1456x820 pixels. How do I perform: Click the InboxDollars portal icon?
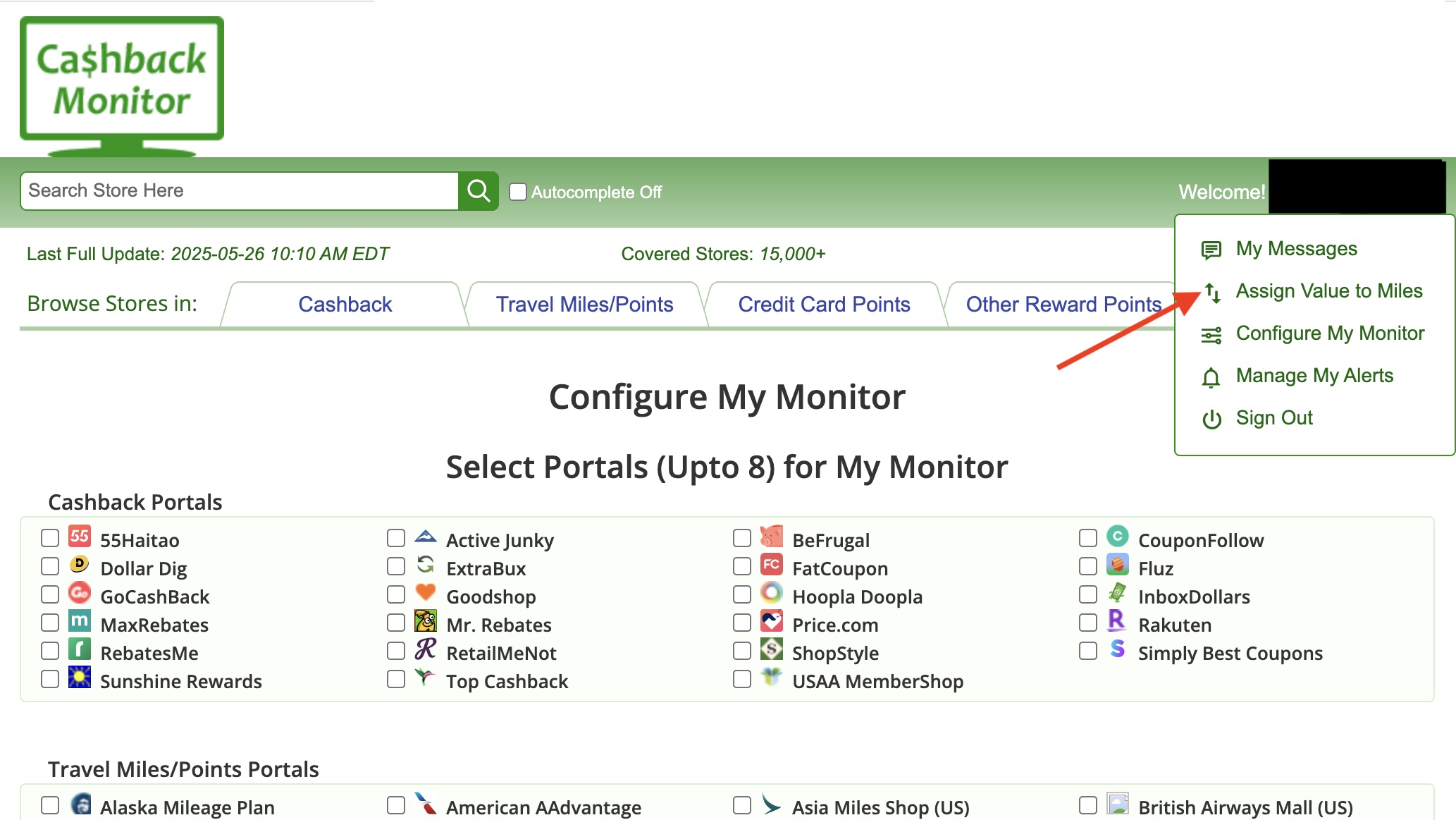pyautogui.click(x=1118, y=593)
